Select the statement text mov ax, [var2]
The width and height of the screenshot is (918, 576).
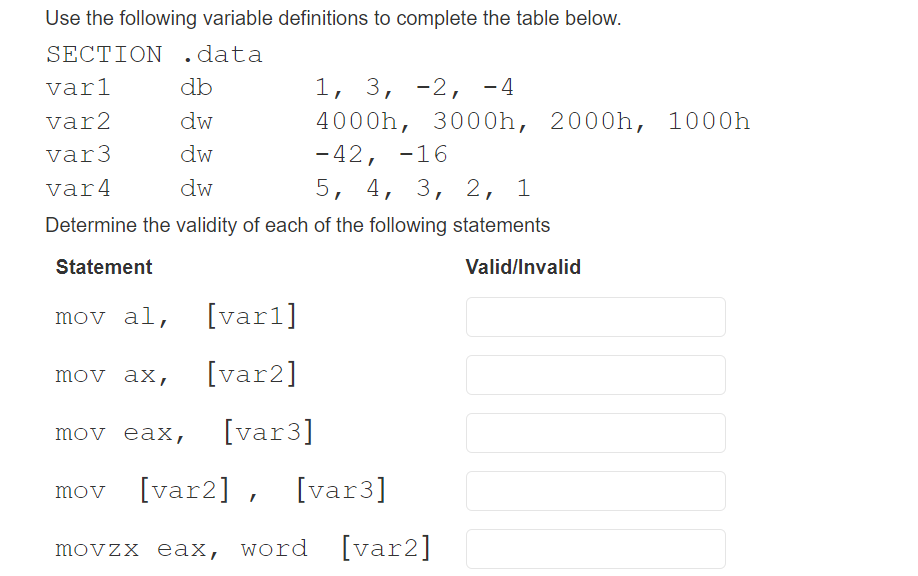pyautogui.click(x=177, y=374)
